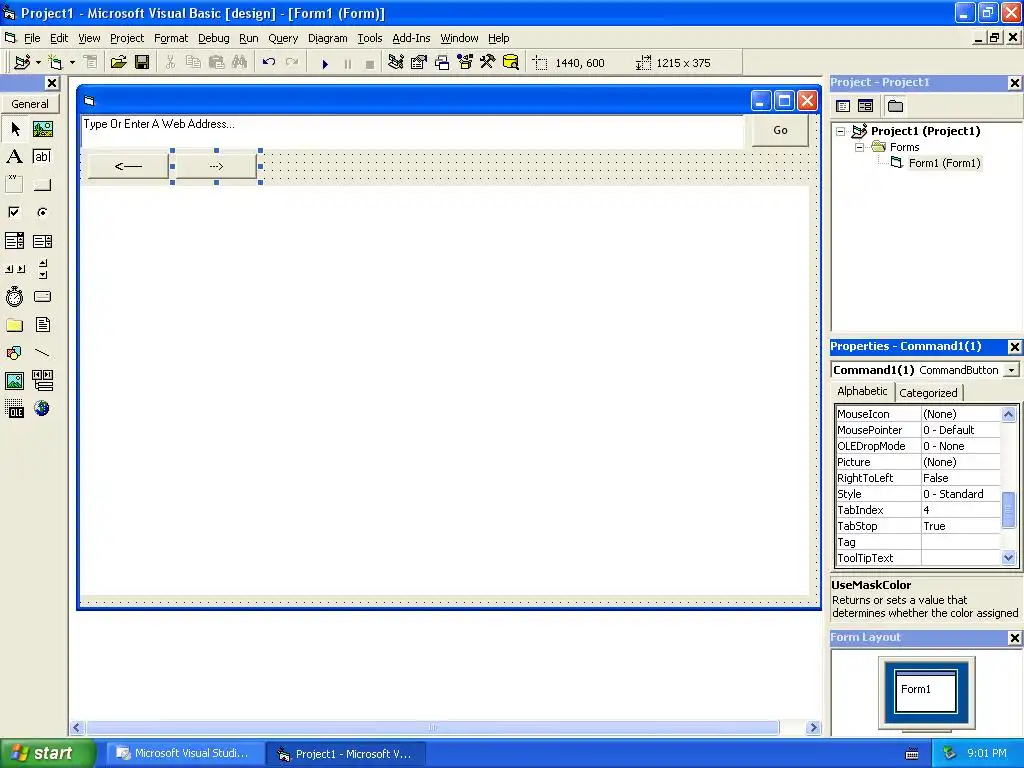Save the project with disk icon

tap(142, 63)
